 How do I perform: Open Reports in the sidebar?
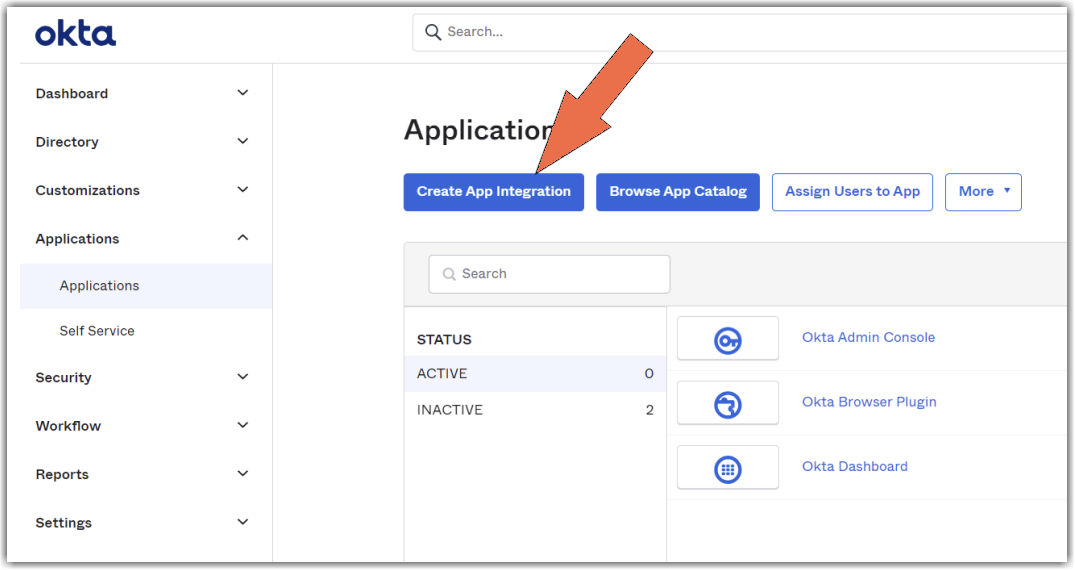(62, 474)
